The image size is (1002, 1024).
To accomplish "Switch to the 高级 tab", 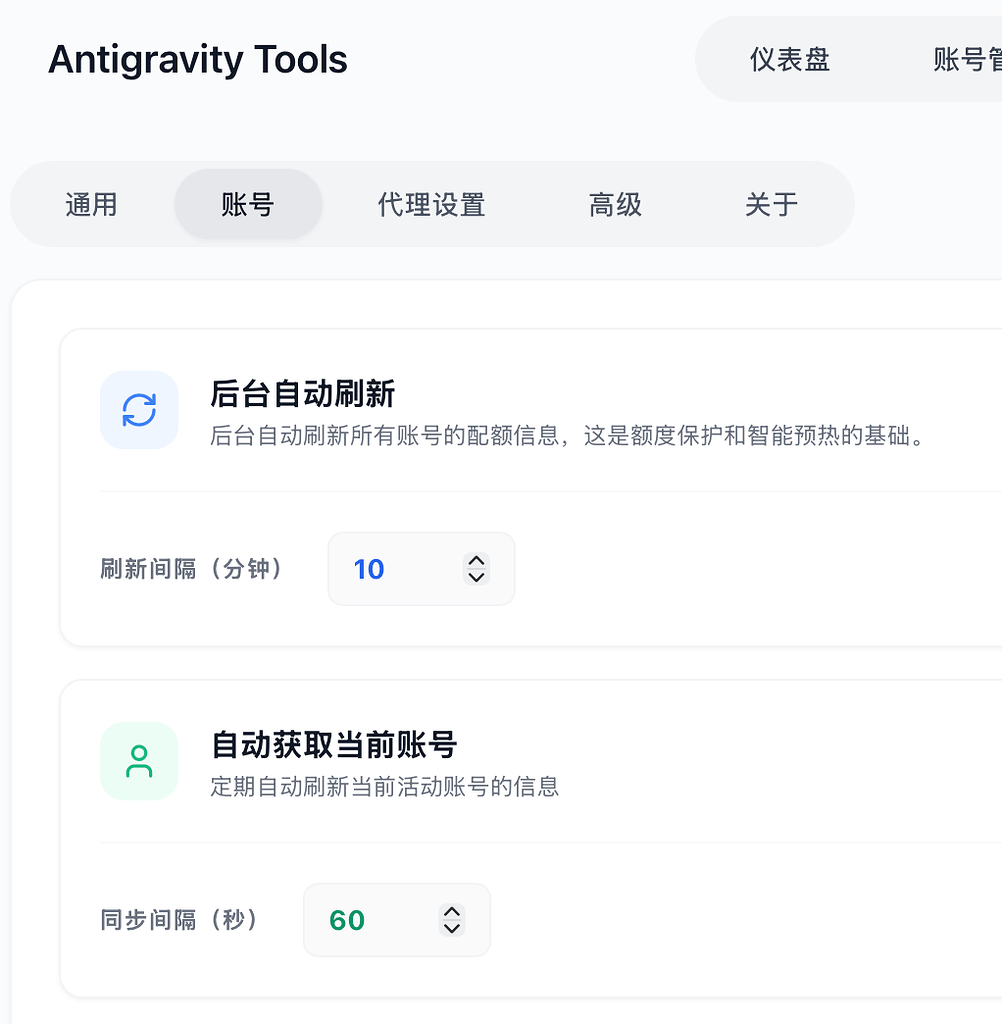I will tap(615, 204).
